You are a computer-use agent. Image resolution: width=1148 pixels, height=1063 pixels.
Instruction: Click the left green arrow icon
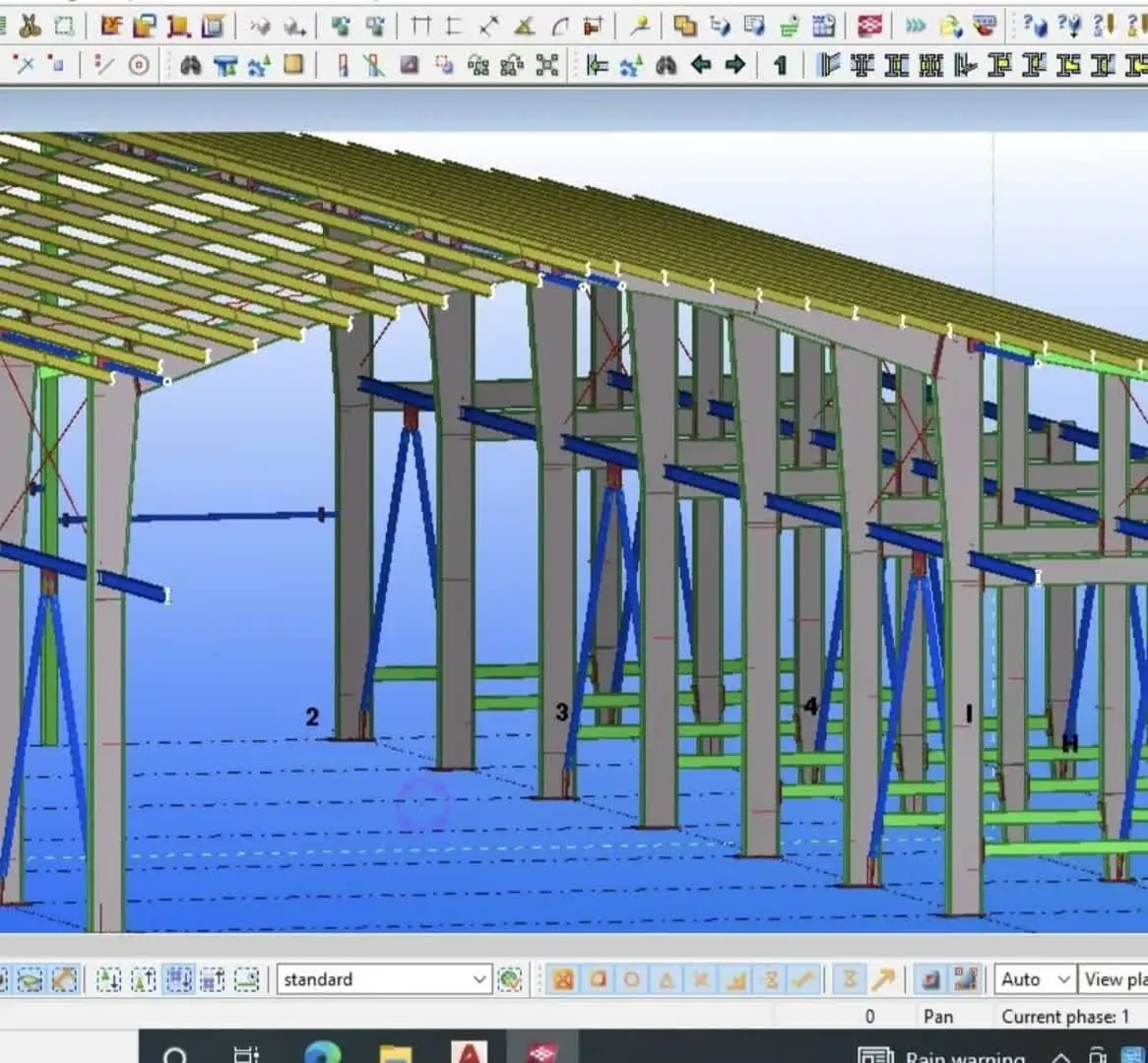point(701,66)
